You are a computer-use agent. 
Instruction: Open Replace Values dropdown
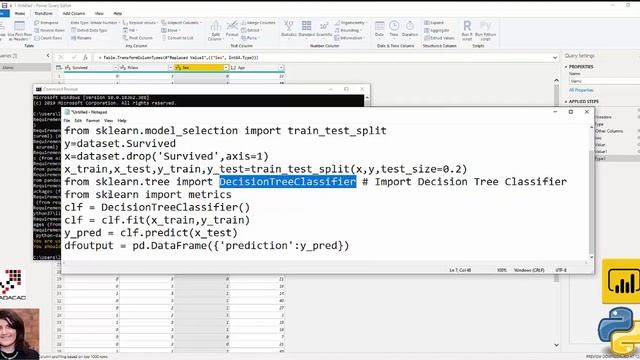pyautogui.click(x=140, y=23)
